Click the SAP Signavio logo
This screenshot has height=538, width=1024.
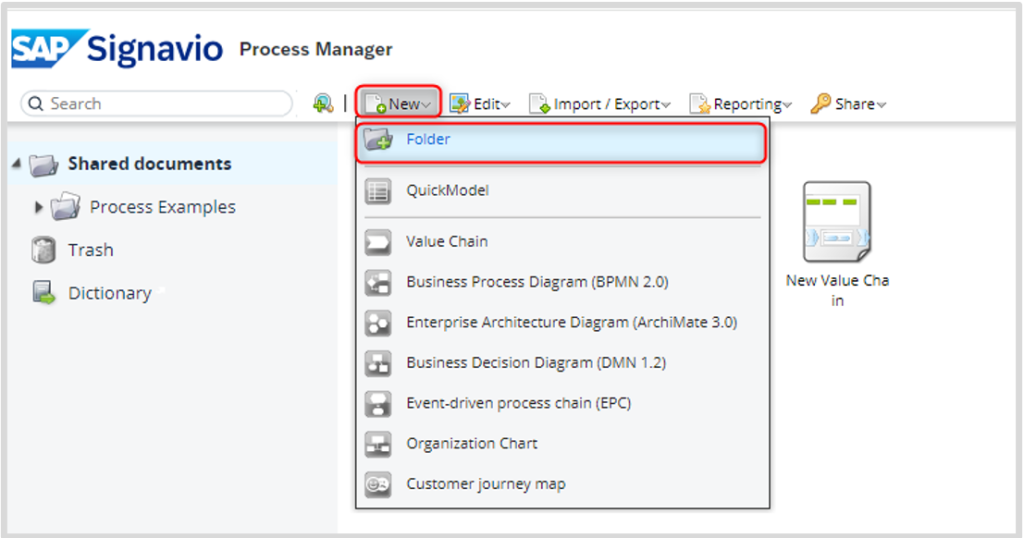coord(117,48)
